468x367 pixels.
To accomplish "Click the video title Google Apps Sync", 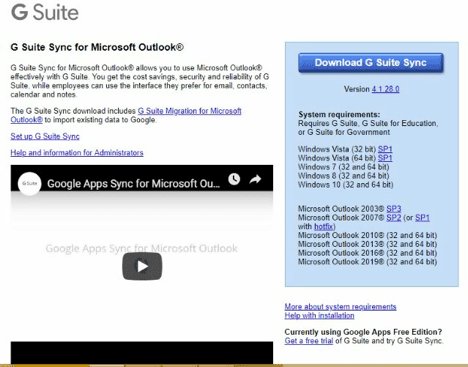I will coord(133,183).
